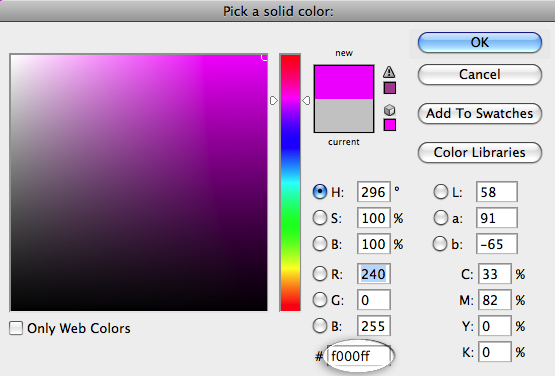
Task: Select the web safe magenta swatch below the cube
Action: pos(390,125)
